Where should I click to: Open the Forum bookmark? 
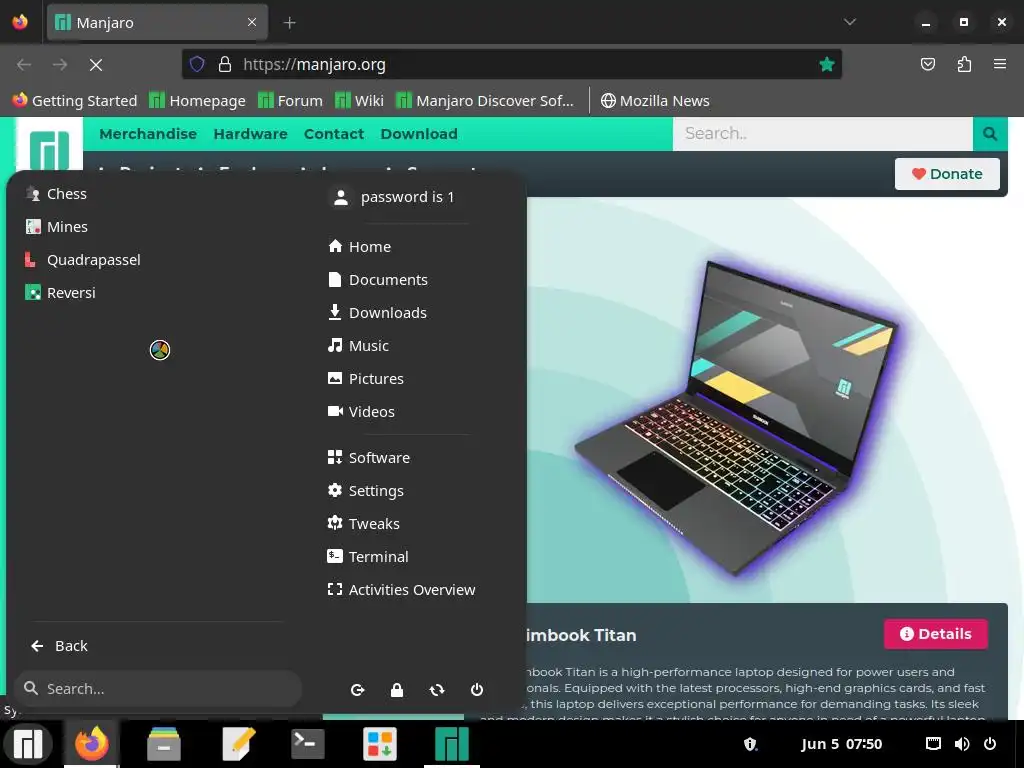tap(291, 101)
